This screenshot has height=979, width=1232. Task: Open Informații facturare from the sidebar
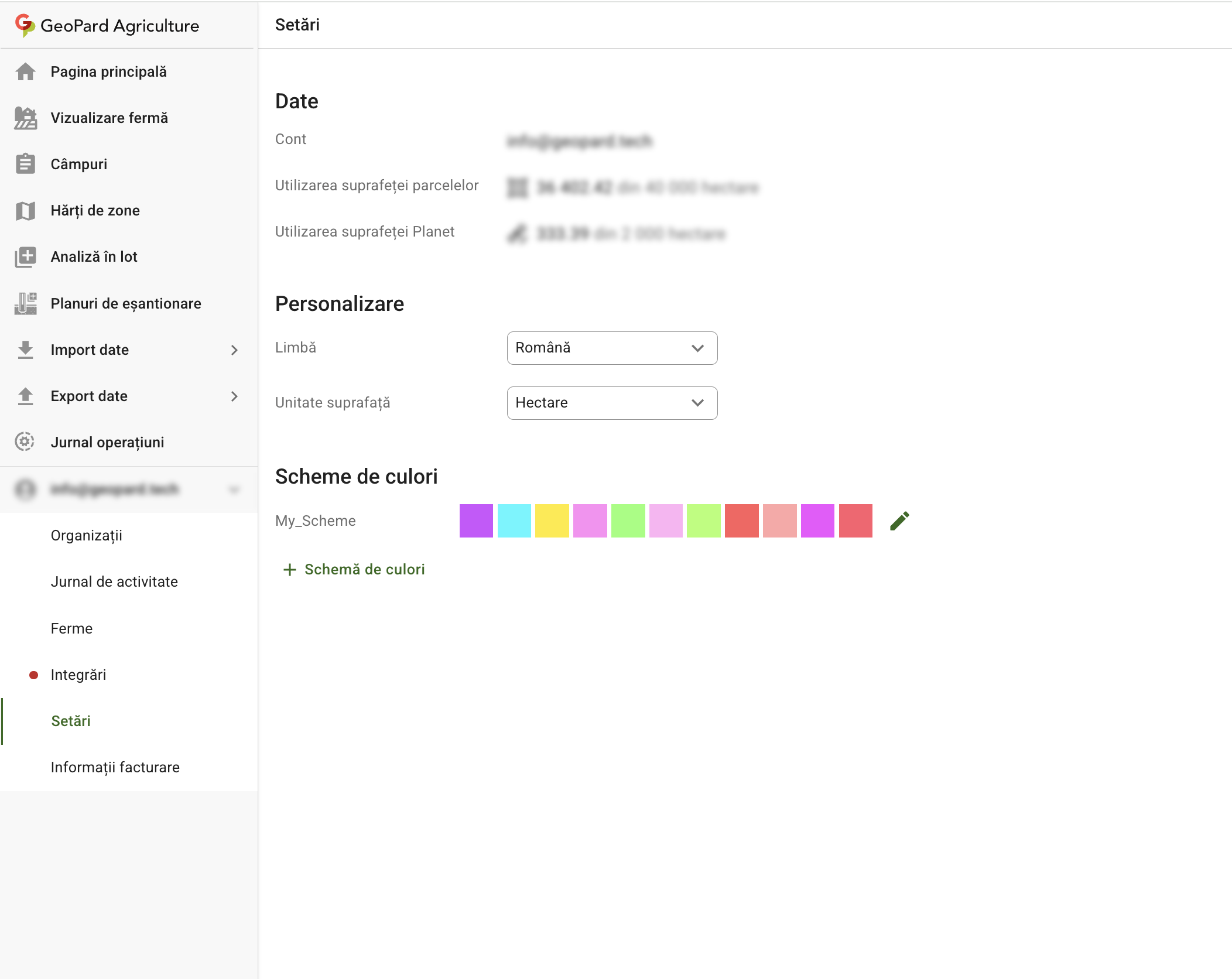tap(115, 767)
